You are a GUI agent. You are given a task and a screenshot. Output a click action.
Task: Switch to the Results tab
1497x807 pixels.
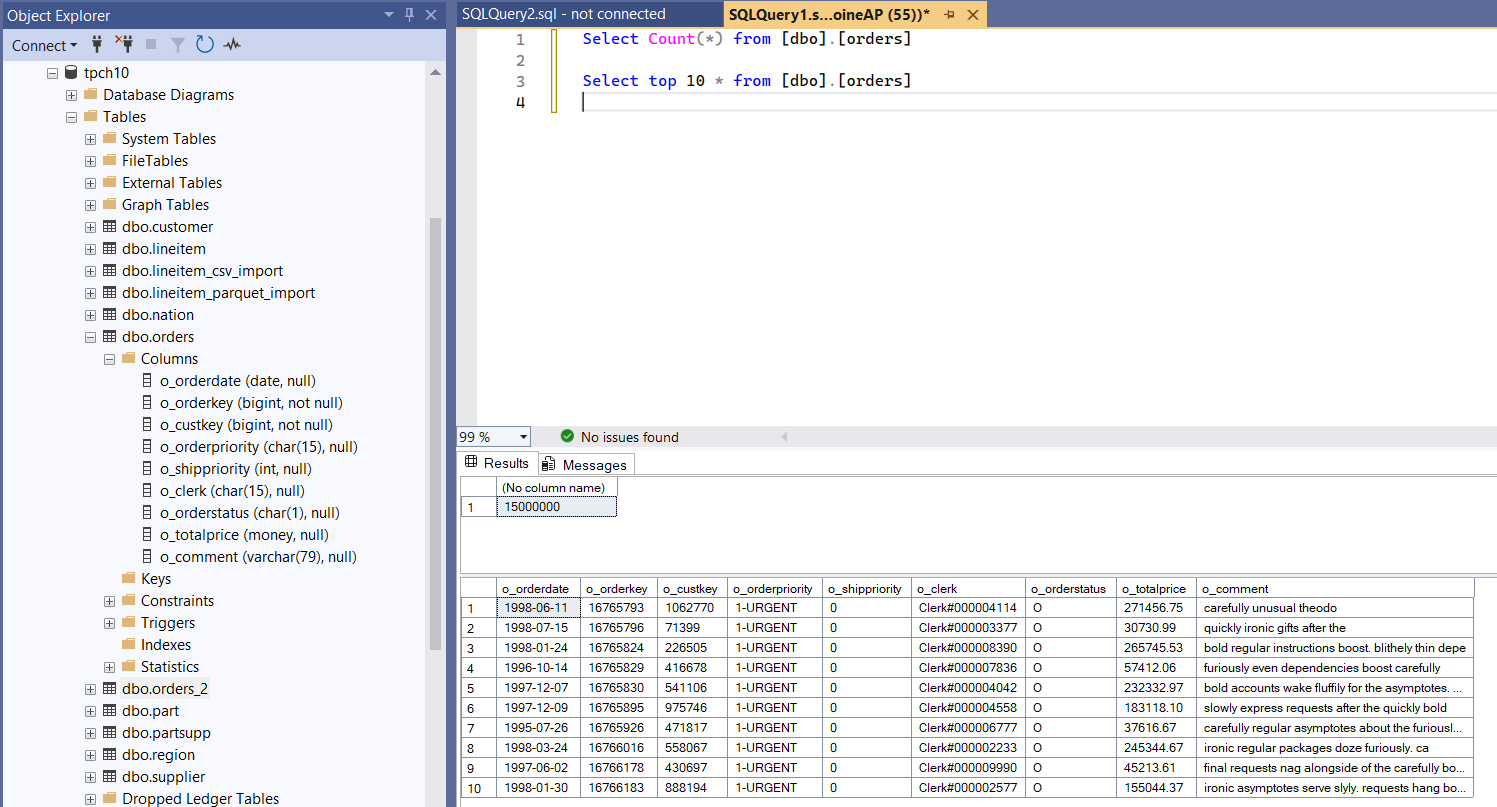pos(497,463)
